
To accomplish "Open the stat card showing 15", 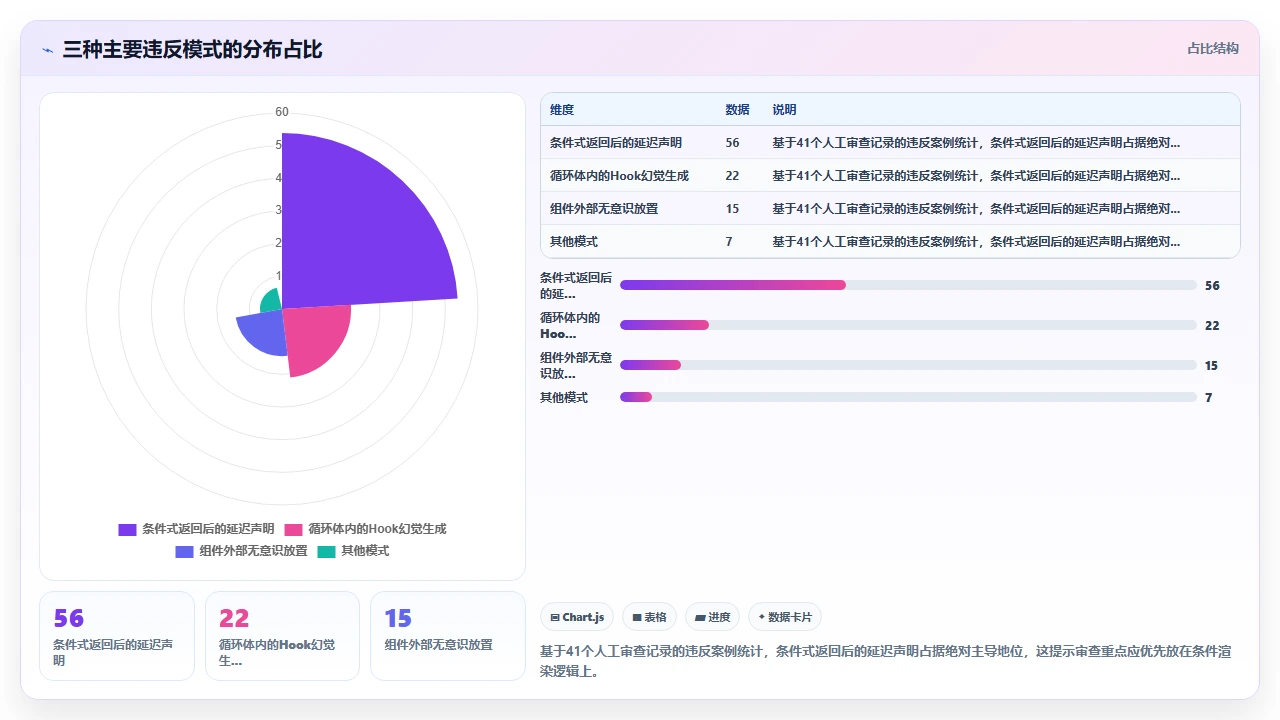I will (x=448, y=636).
